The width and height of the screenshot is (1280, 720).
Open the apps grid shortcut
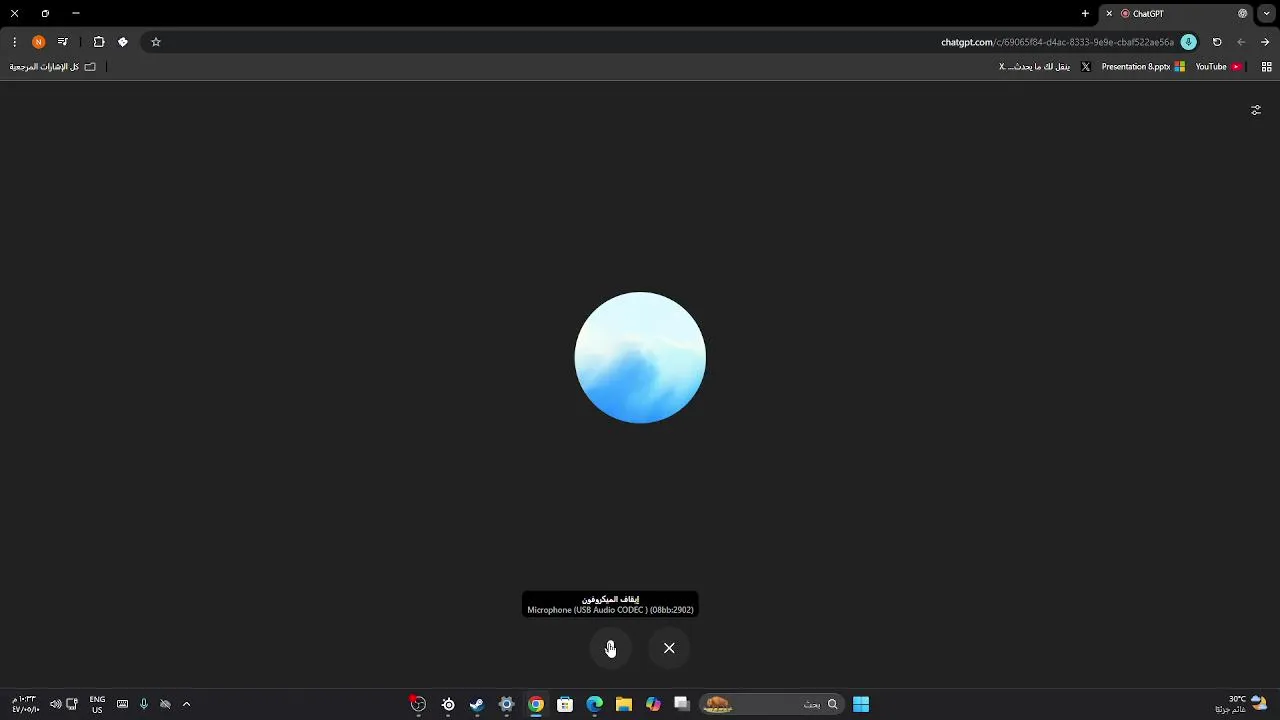[x=1266, y=67]
